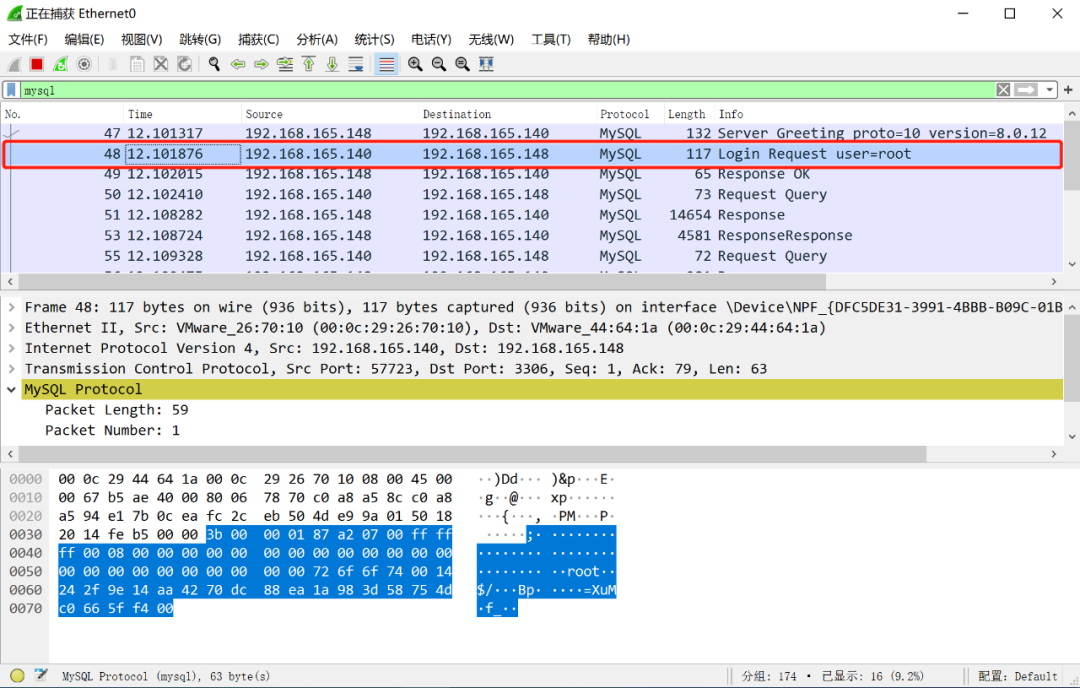Select packet 55 Request Query row

(x=532, y=256)
